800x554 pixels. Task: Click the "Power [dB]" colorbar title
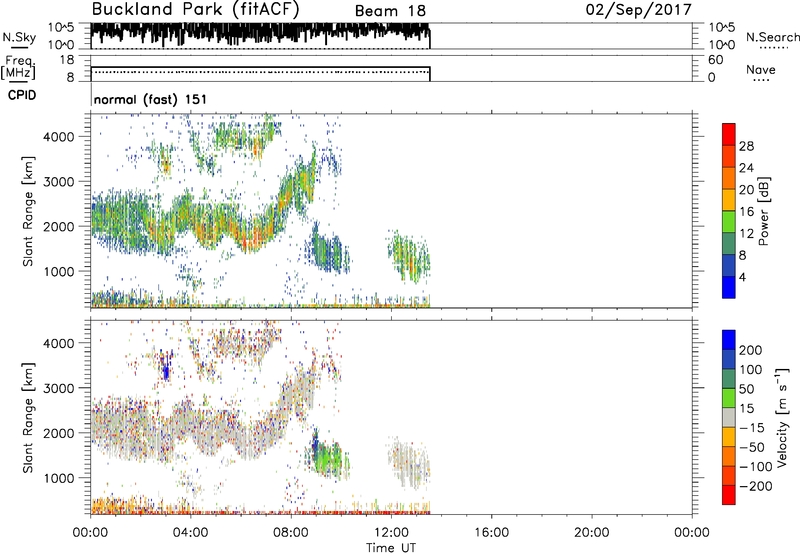pyautogui.click(x=764, y=212)
